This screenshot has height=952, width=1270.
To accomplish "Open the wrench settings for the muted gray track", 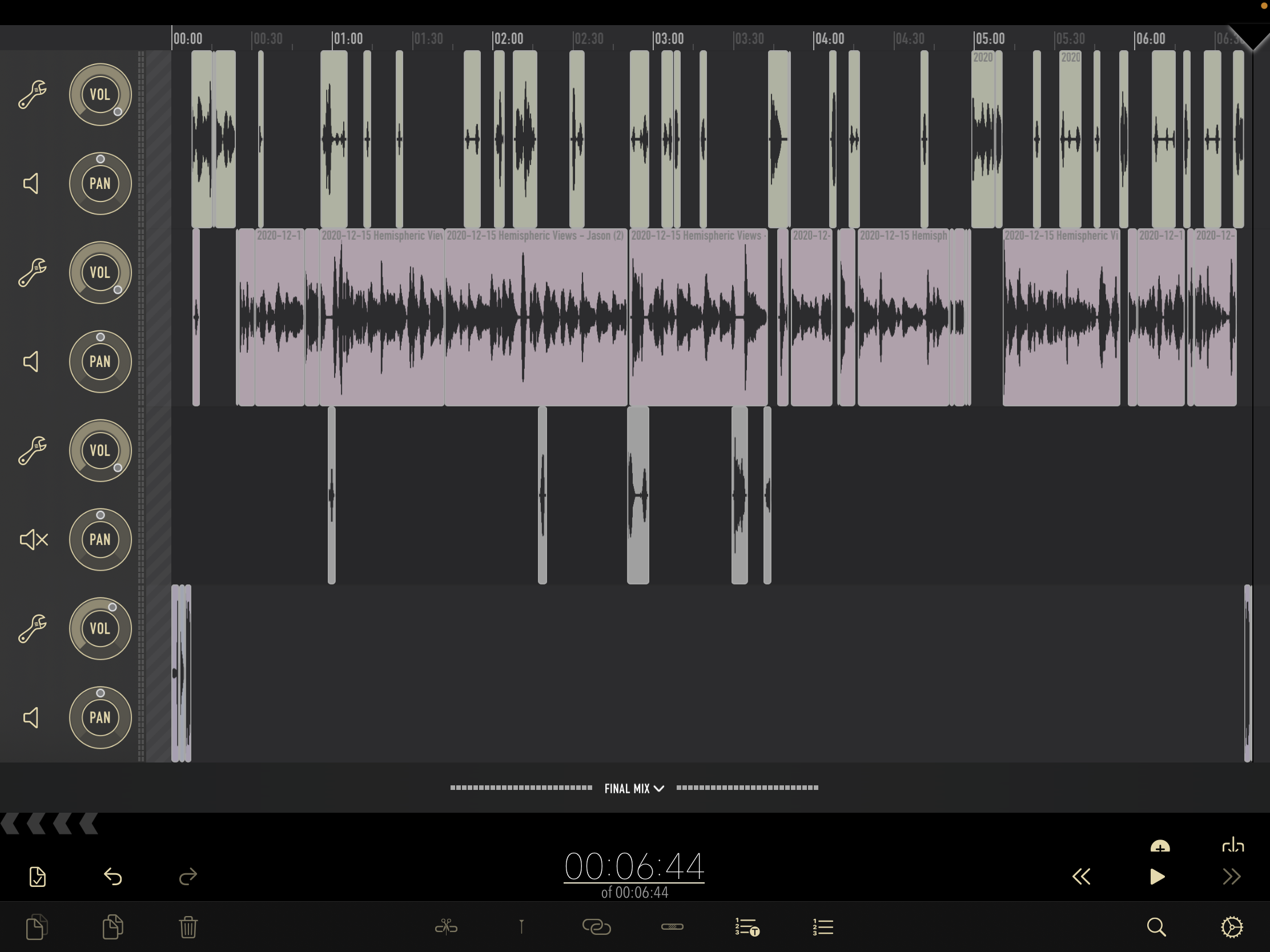I will [x=32, y=450].
